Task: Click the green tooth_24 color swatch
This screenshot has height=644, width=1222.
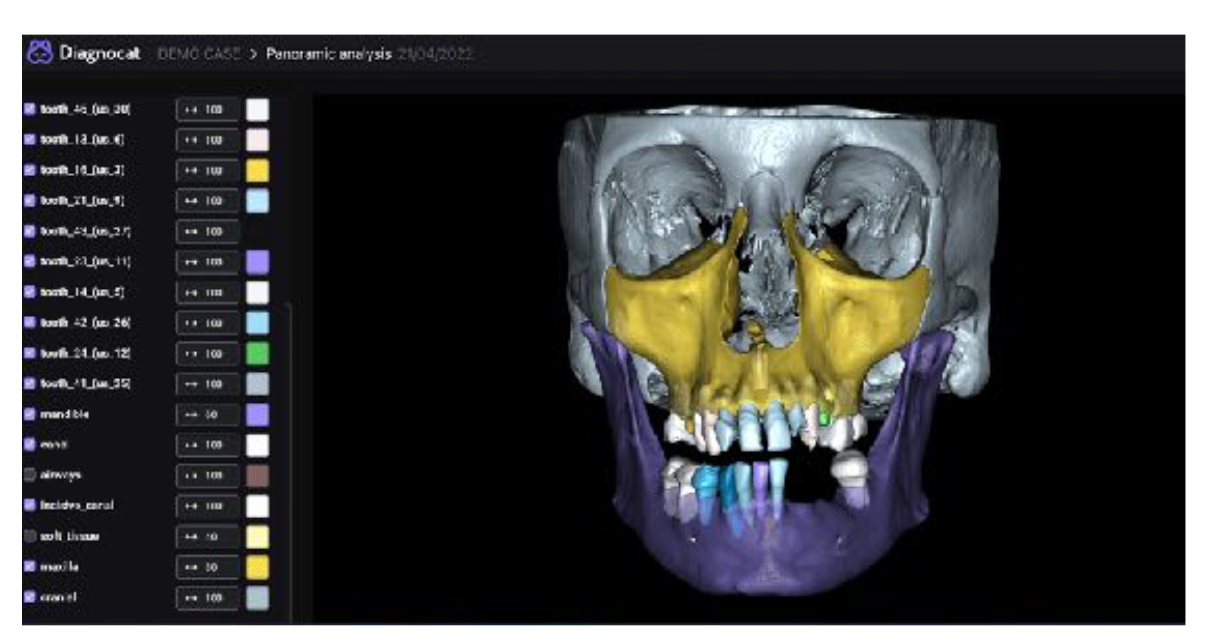Action: 258,353
